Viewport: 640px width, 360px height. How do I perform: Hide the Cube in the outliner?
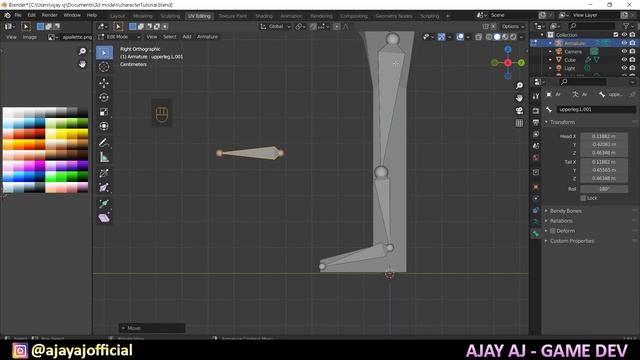coord(624,60)
